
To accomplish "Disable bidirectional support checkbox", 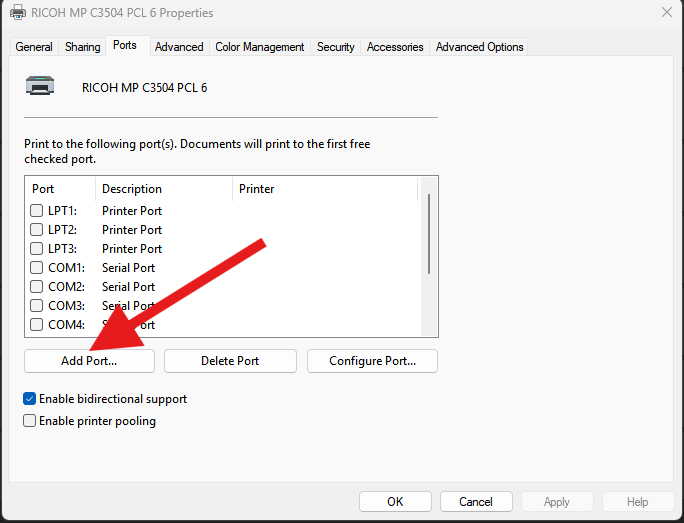I will (29, 399).
